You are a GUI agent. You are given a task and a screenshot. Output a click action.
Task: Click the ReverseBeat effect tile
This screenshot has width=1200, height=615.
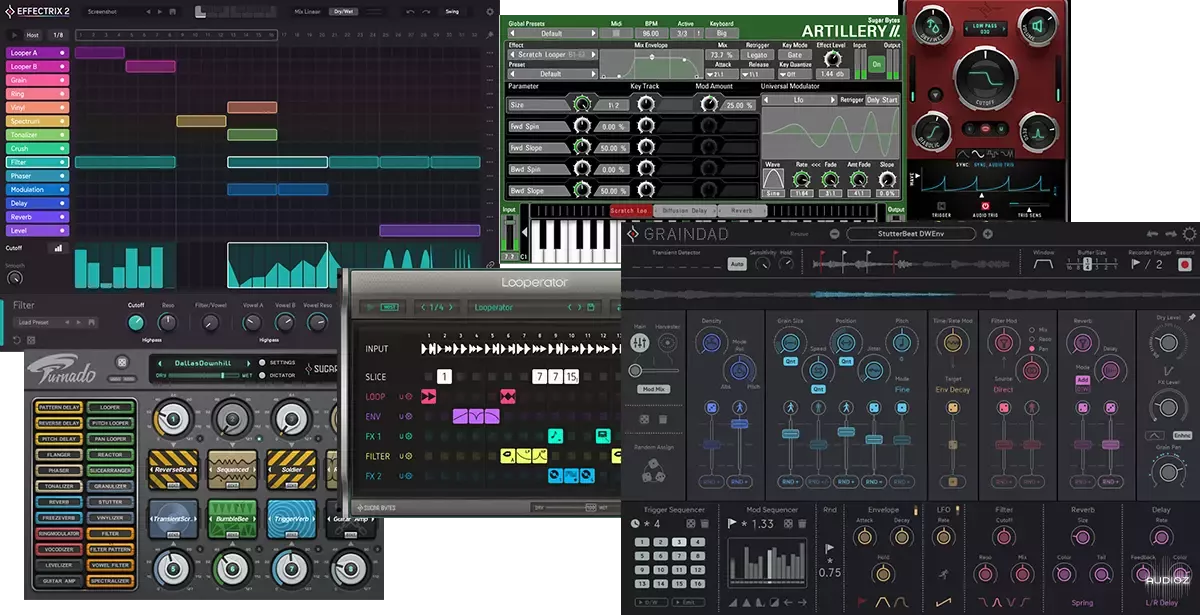(x=172, y=468)
